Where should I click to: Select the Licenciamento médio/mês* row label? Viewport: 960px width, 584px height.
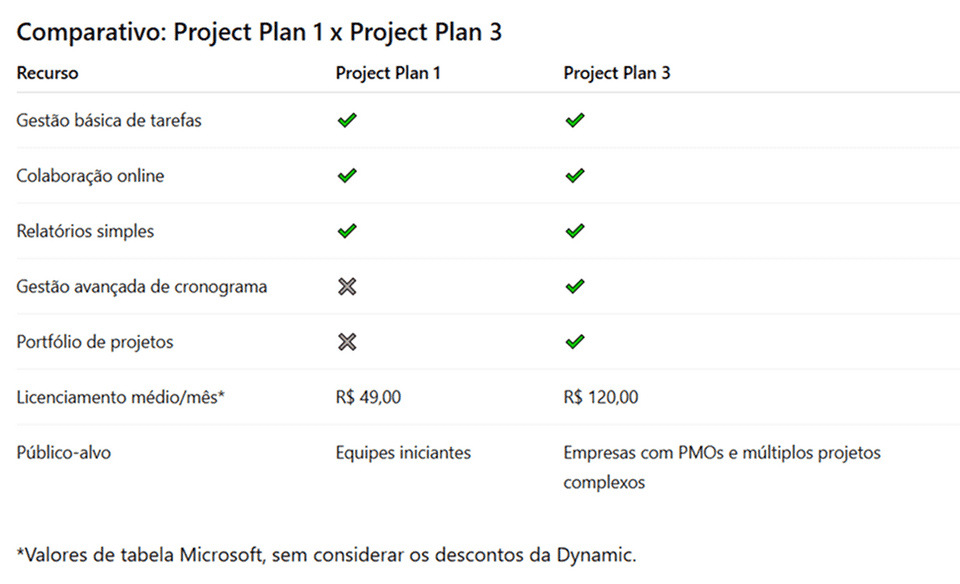click(x=121, y=397)
